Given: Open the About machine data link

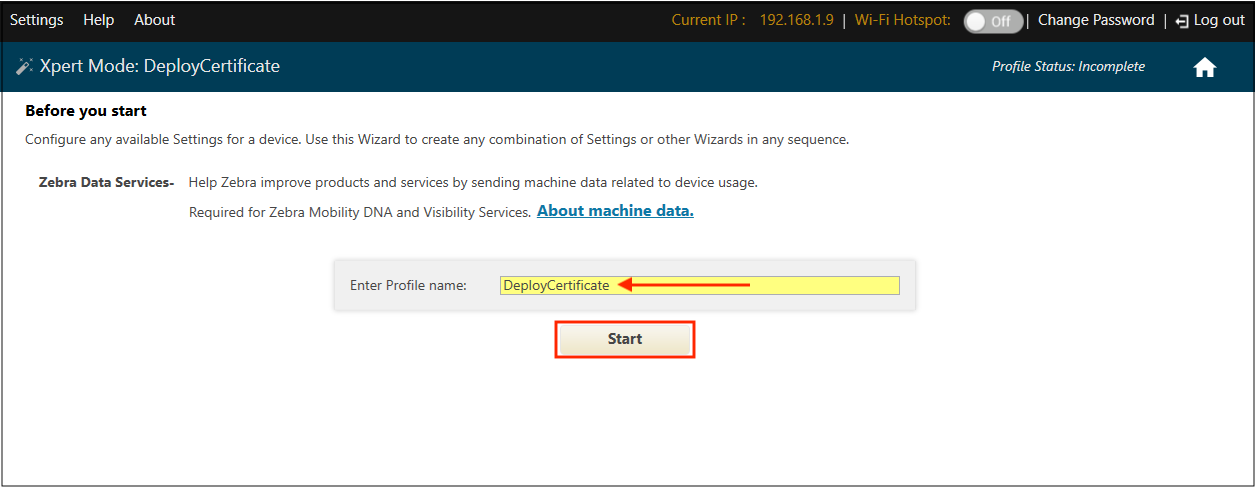Looking at the screenshot, I should point(615,211).
